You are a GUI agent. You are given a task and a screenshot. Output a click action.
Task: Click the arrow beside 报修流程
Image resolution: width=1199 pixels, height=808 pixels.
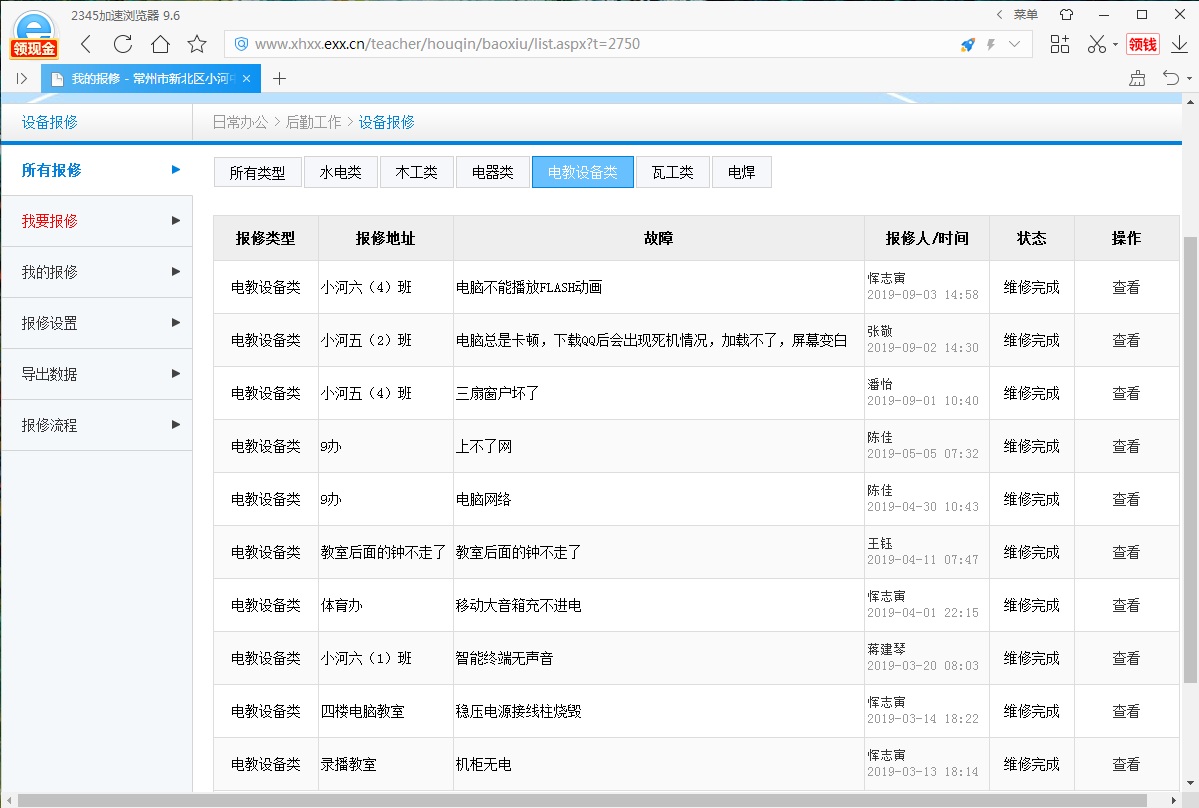[176, 424]
